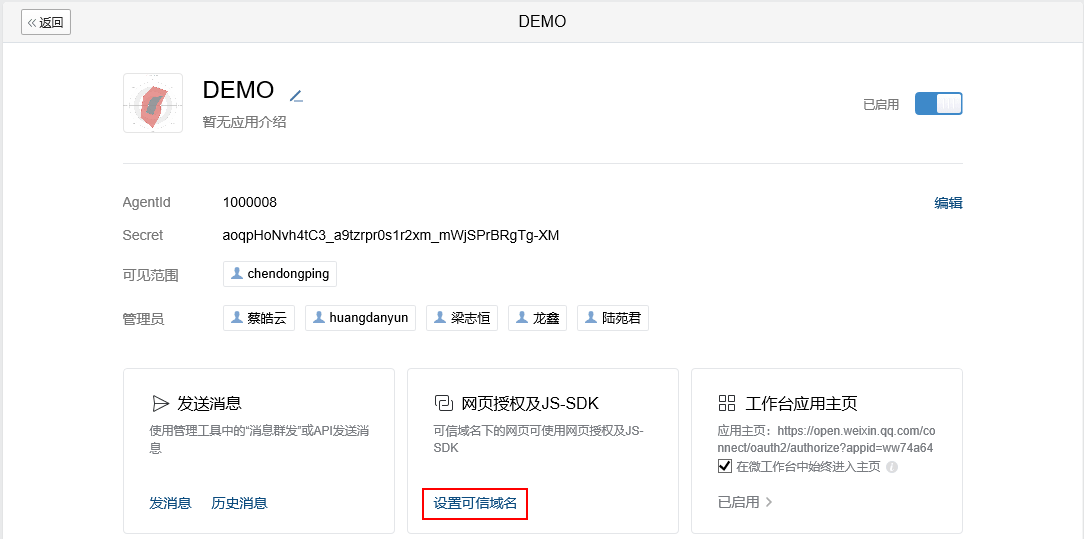
Task: Click the 网页授权及JS-SDK overlapping squares icon
Action: (x=442, y=403)
